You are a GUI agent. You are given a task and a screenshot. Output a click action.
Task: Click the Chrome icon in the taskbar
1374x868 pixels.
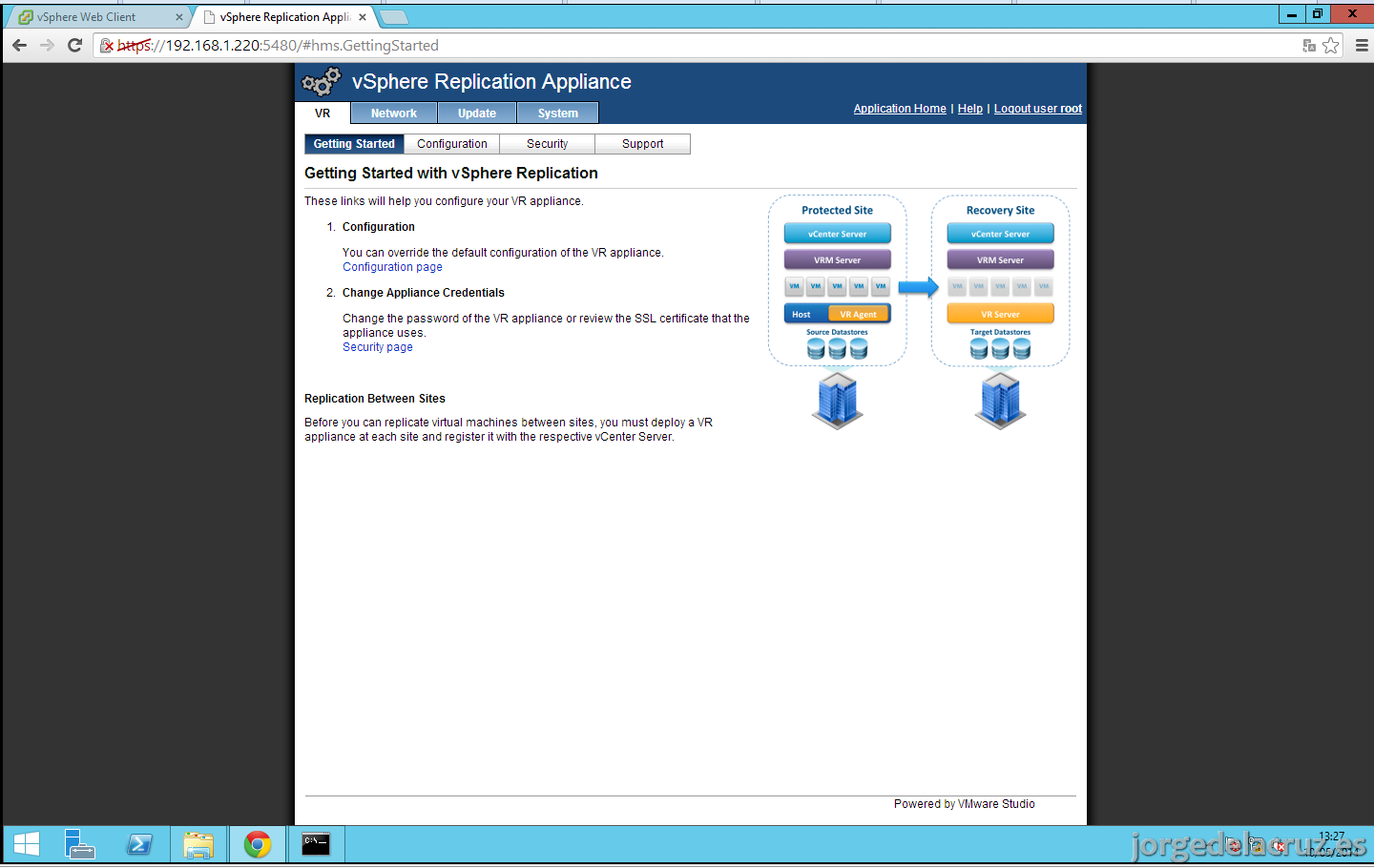(x=258, y=844)
